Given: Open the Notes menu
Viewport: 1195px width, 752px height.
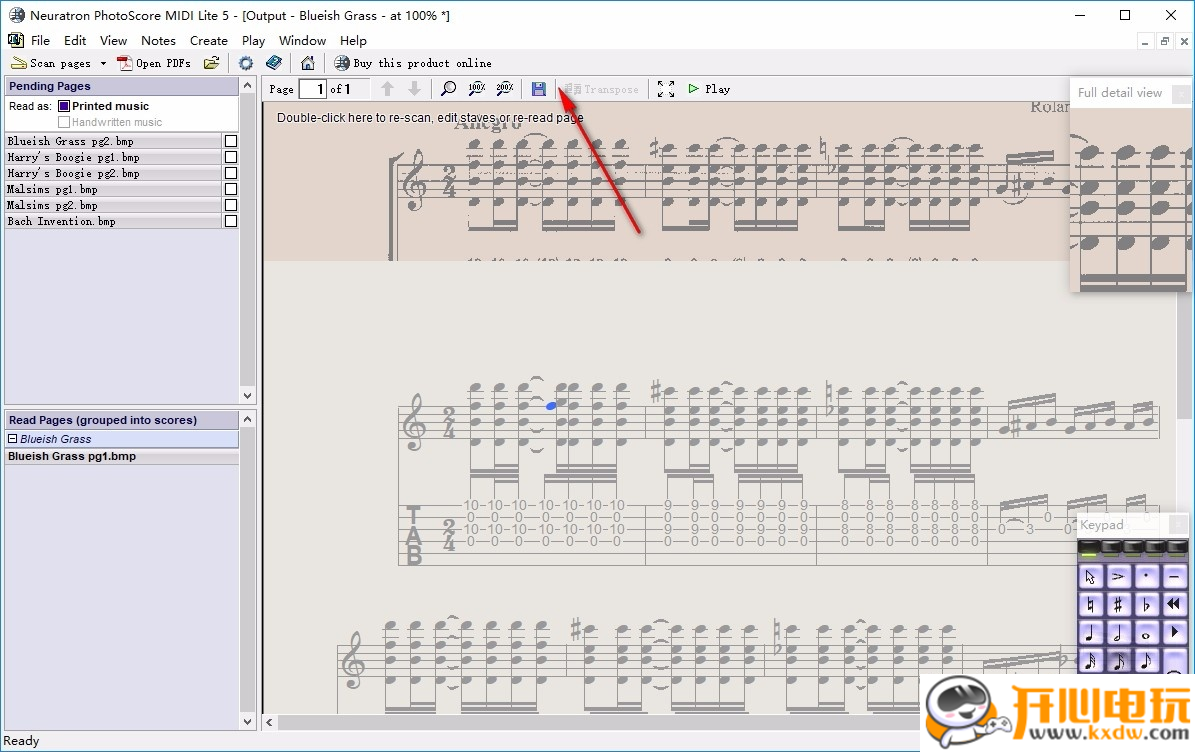Looking at the screenshot, I should coord(158,41).
